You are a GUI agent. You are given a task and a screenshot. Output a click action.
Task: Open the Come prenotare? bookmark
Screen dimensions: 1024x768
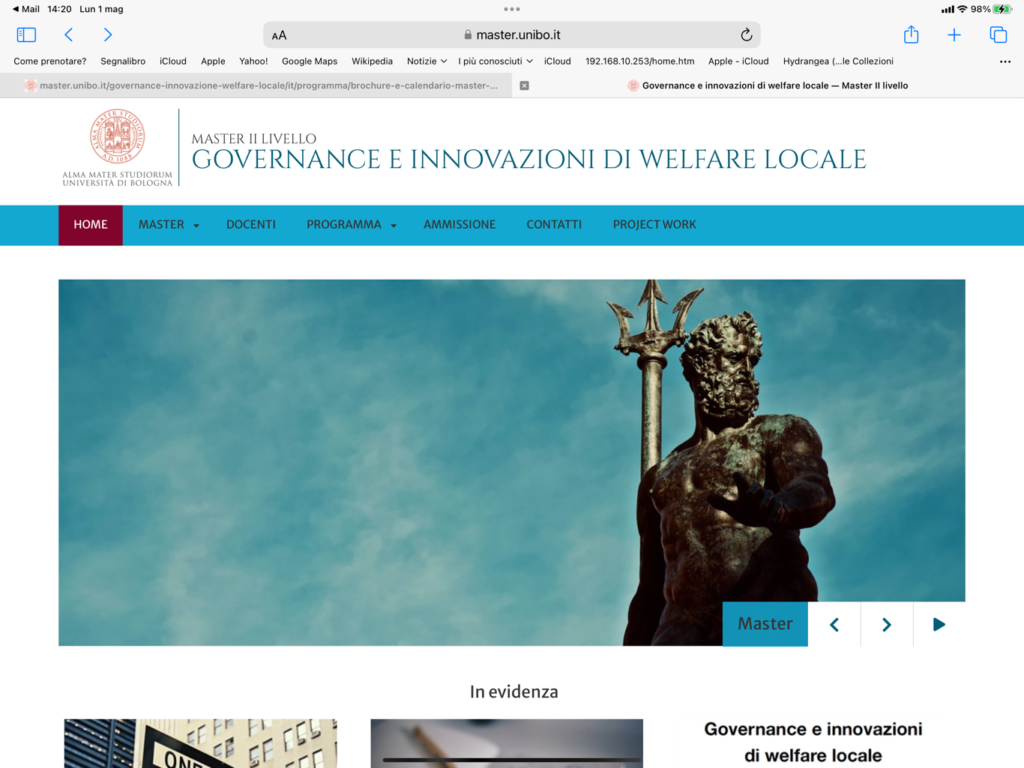[x=50, y=61]
